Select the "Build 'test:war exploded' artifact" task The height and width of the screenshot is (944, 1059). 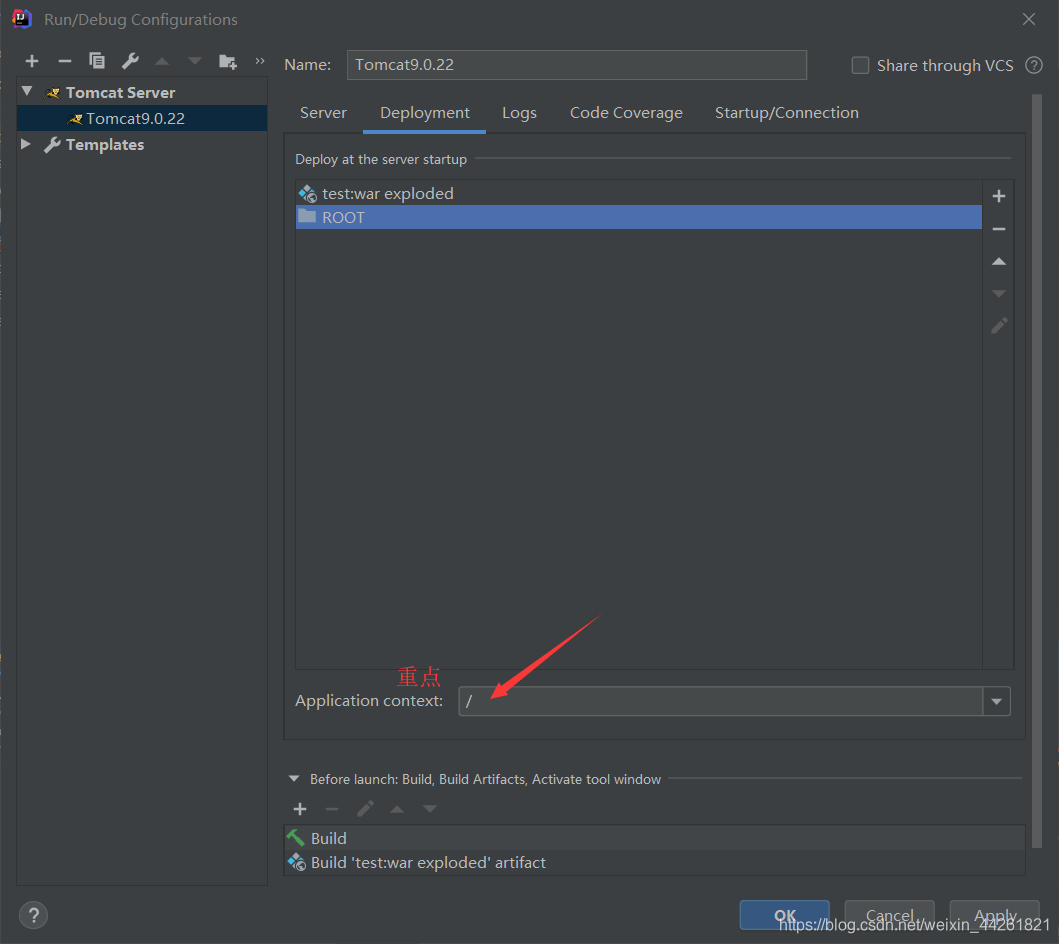click(654, 863)
